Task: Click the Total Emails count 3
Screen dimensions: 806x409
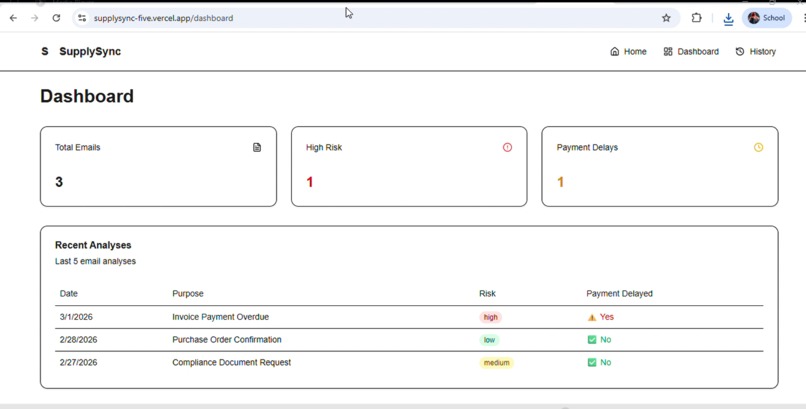Action: (x=59, y=182)
